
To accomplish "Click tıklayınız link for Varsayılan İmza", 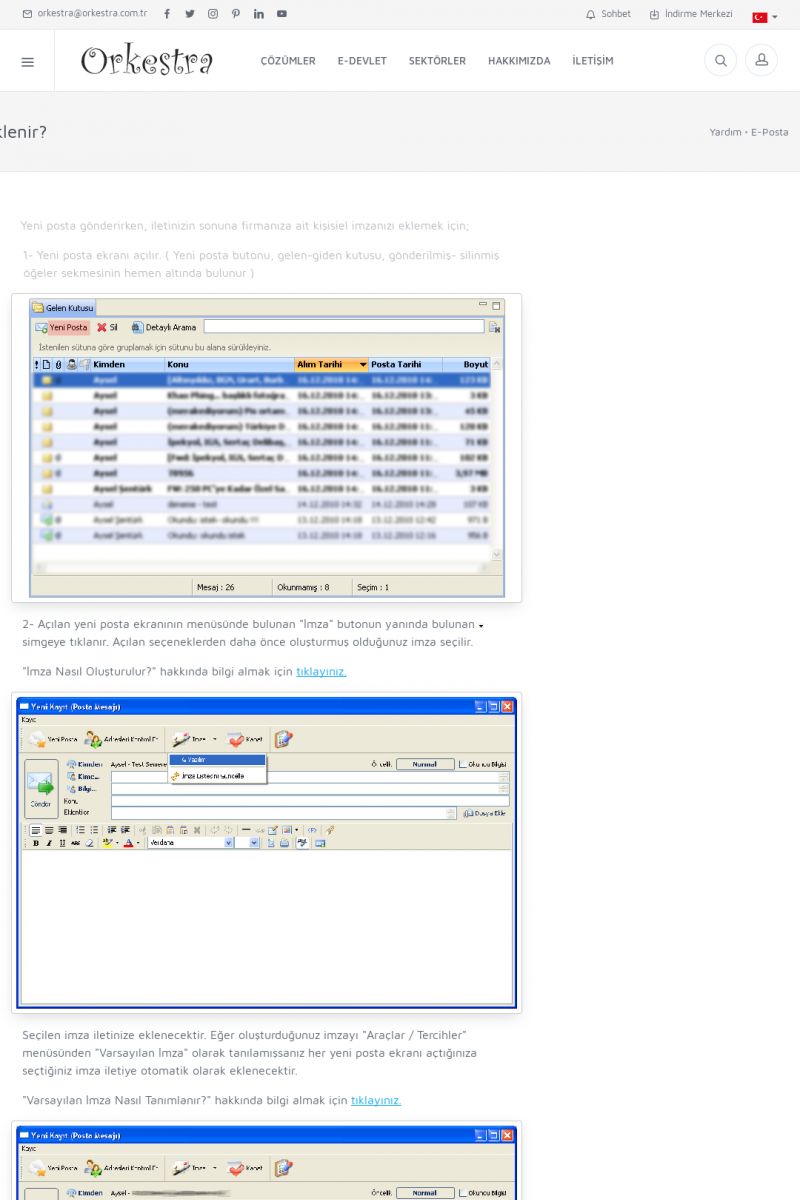I will click(x=376, y=1100).
